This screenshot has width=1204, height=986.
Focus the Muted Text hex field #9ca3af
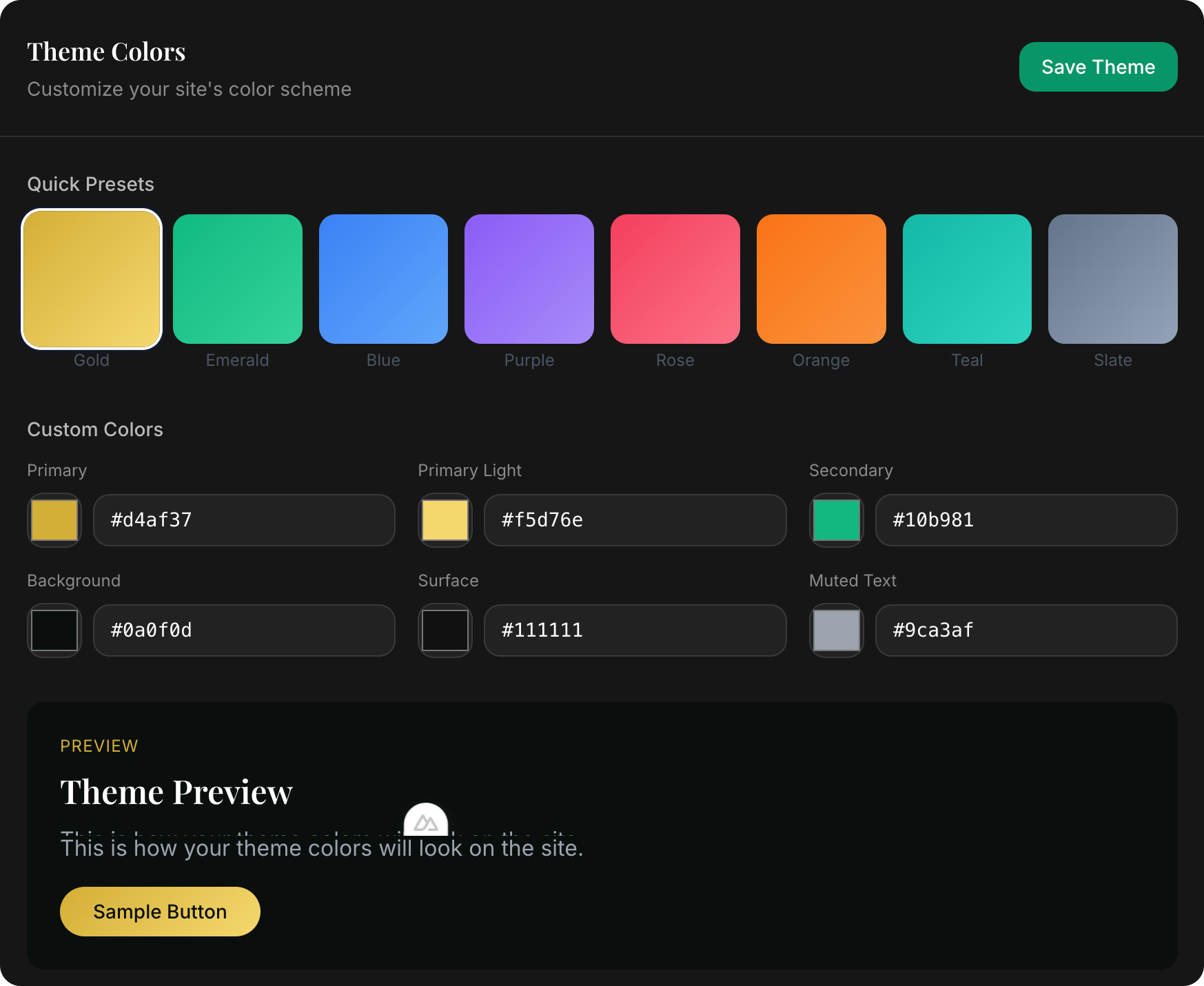pyautogui.click(x=1026, y=630)
